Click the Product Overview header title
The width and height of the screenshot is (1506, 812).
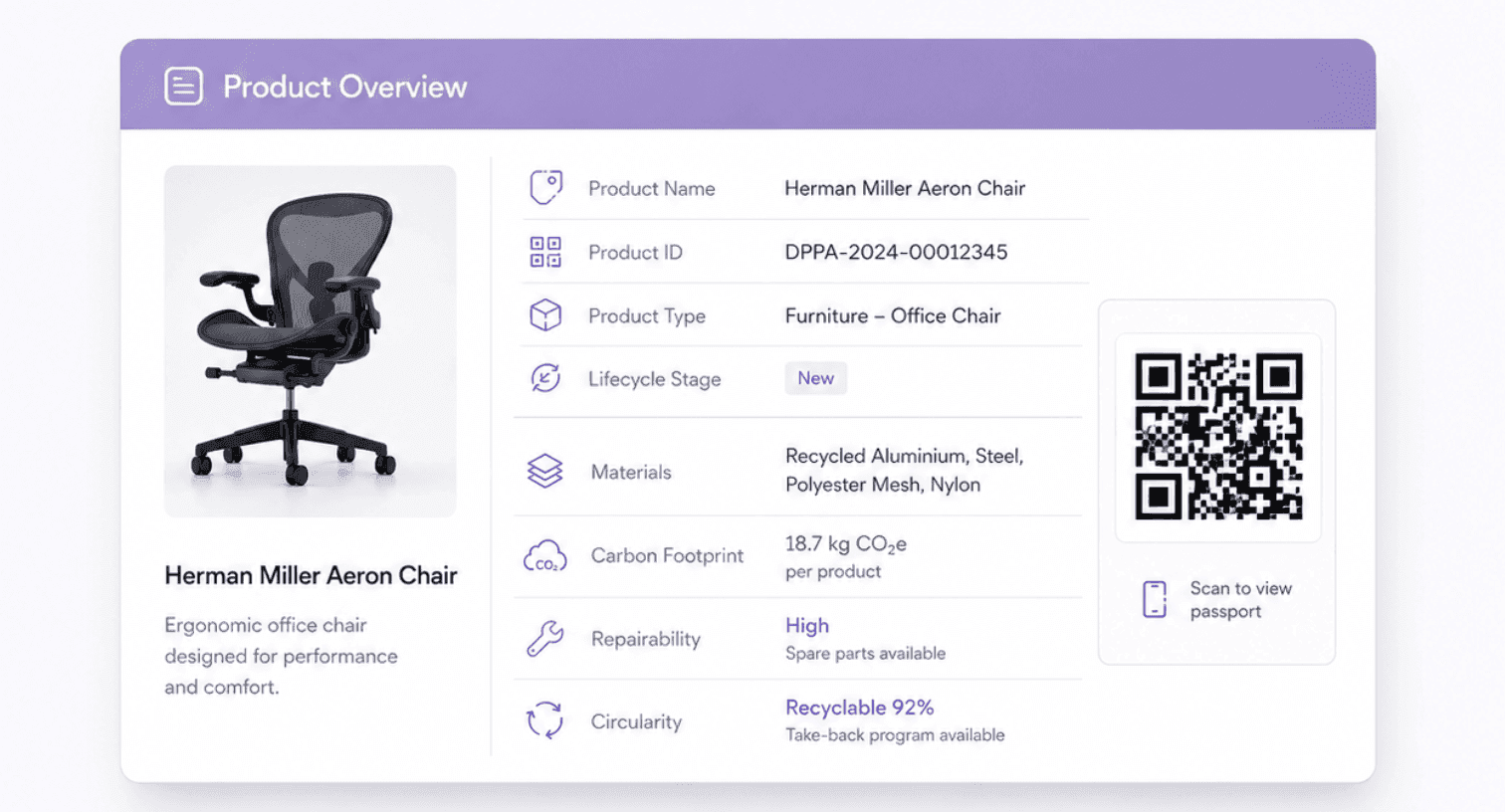coord(344,87)
